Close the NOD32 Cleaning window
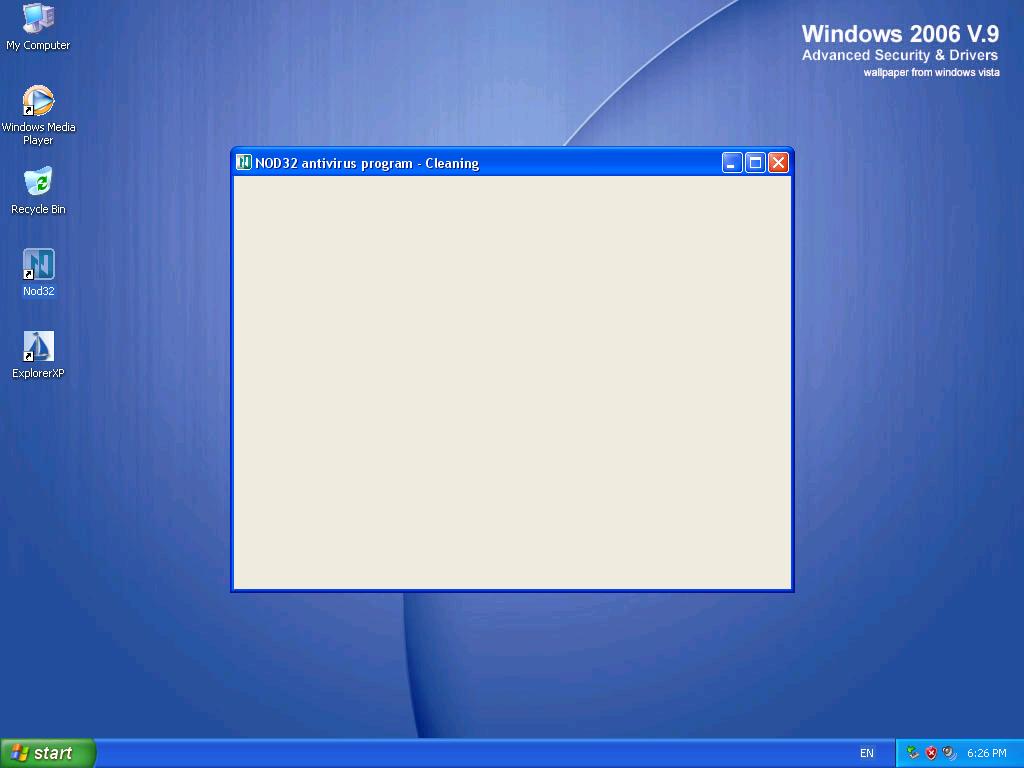 click(778, 163)
